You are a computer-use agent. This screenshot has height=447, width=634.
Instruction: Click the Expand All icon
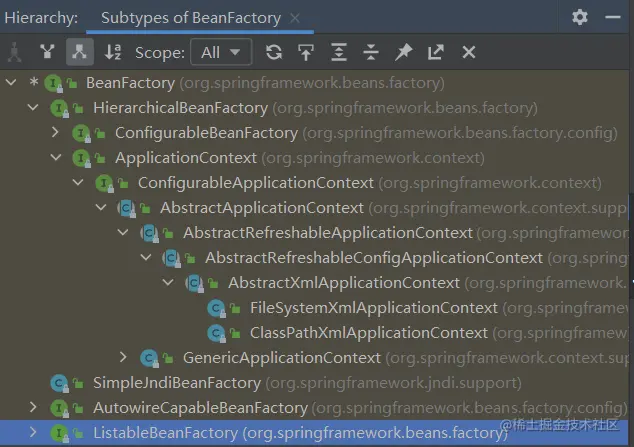point(339,52)
